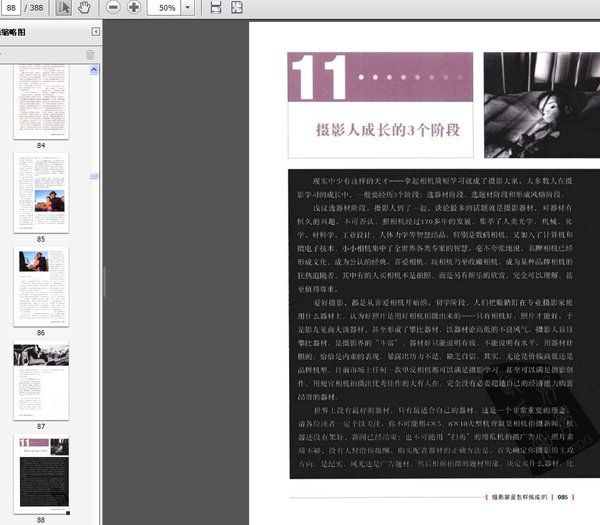Open page 85 thumbnail
The height and width of the screenshot is (525, 600).
click(x=41, y=193)
